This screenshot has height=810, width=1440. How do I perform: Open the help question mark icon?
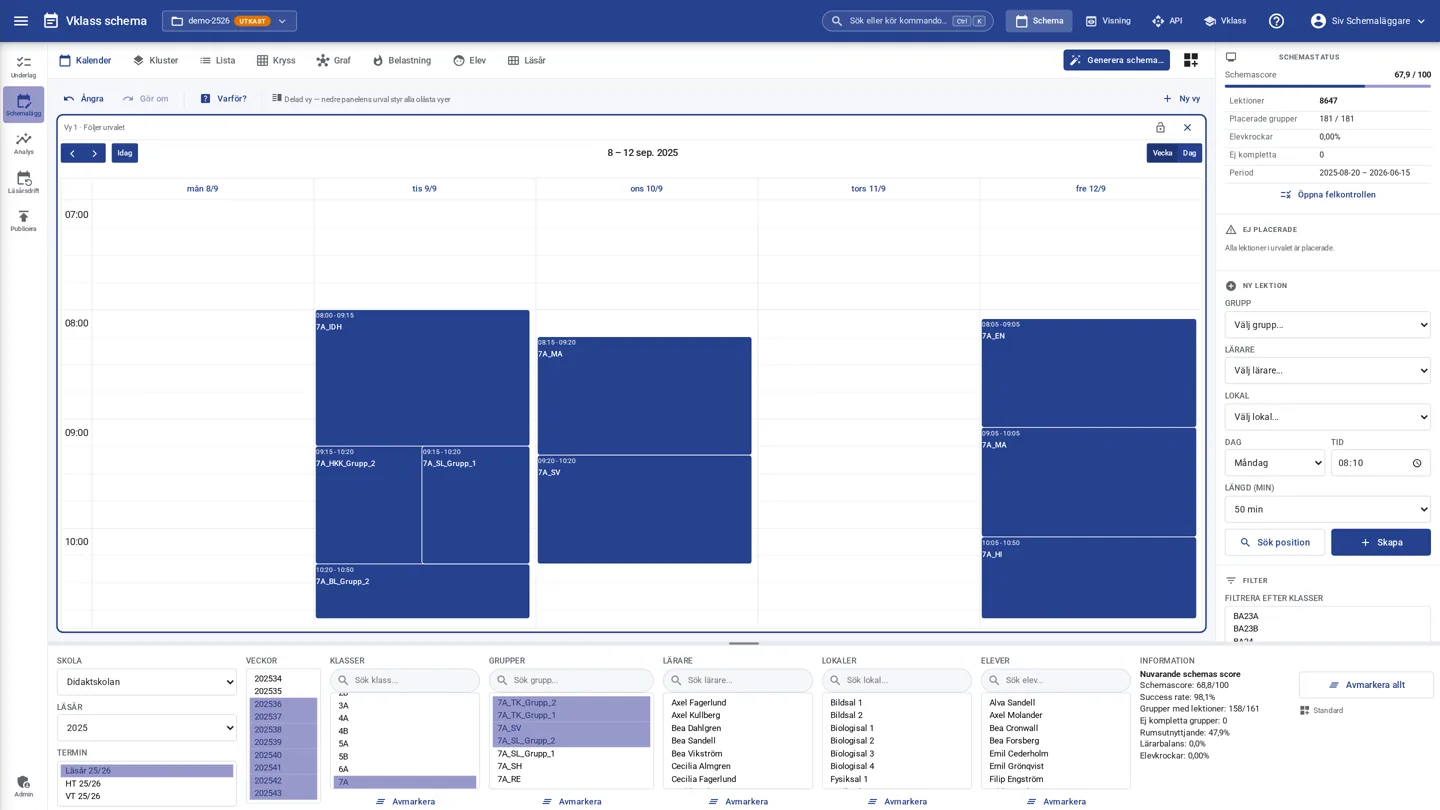(x=1276, y=21)
